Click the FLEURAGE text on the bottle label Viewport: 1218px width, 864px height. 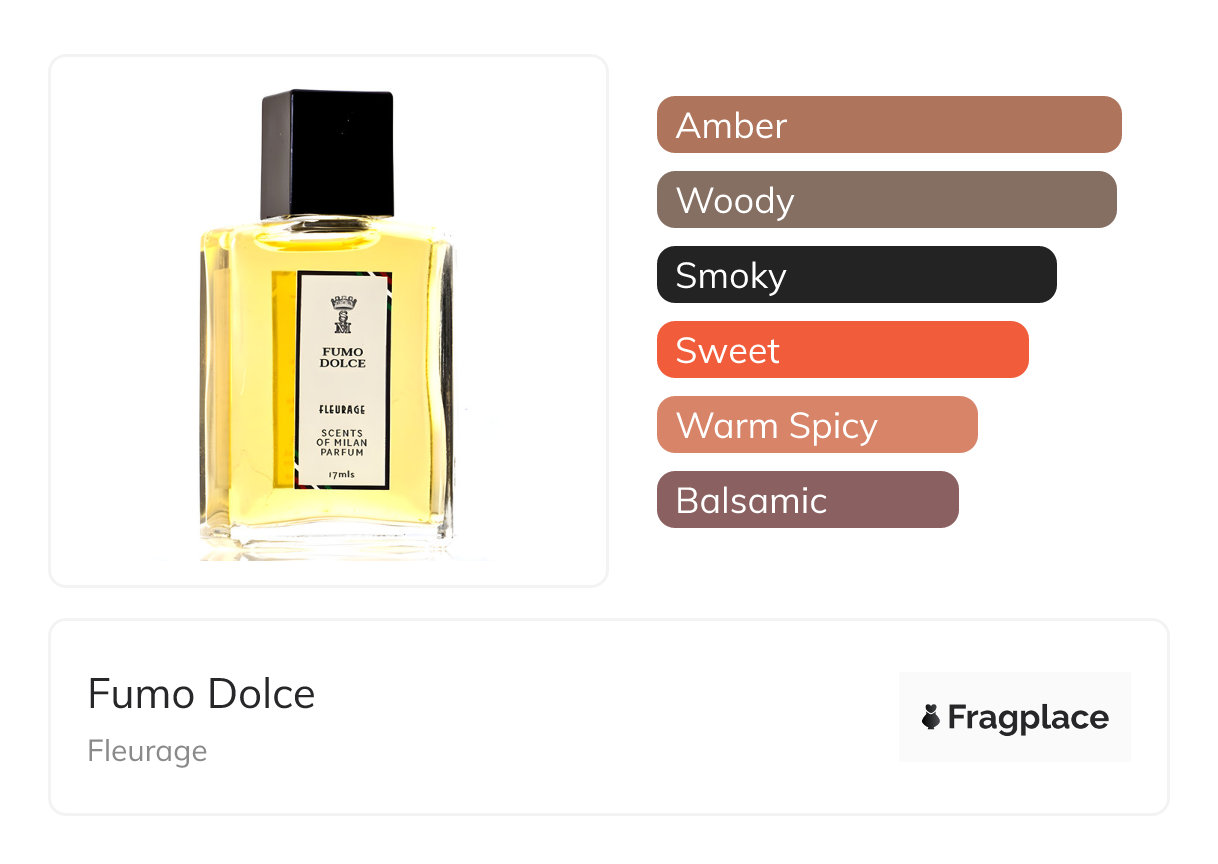(x=342, y=409)
